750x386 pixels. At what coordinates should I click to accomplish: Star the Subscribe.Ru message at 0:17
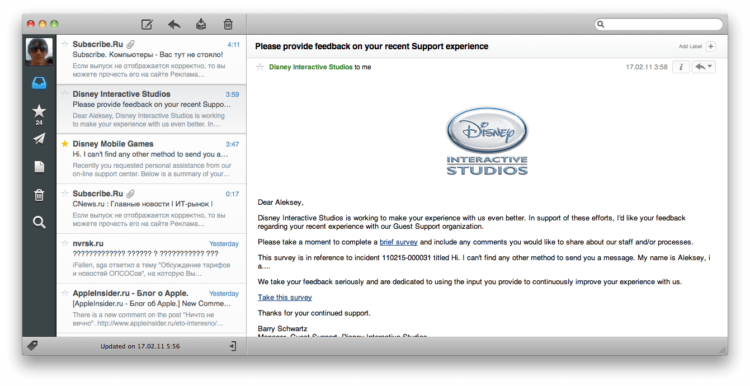[x=65, y=193]
